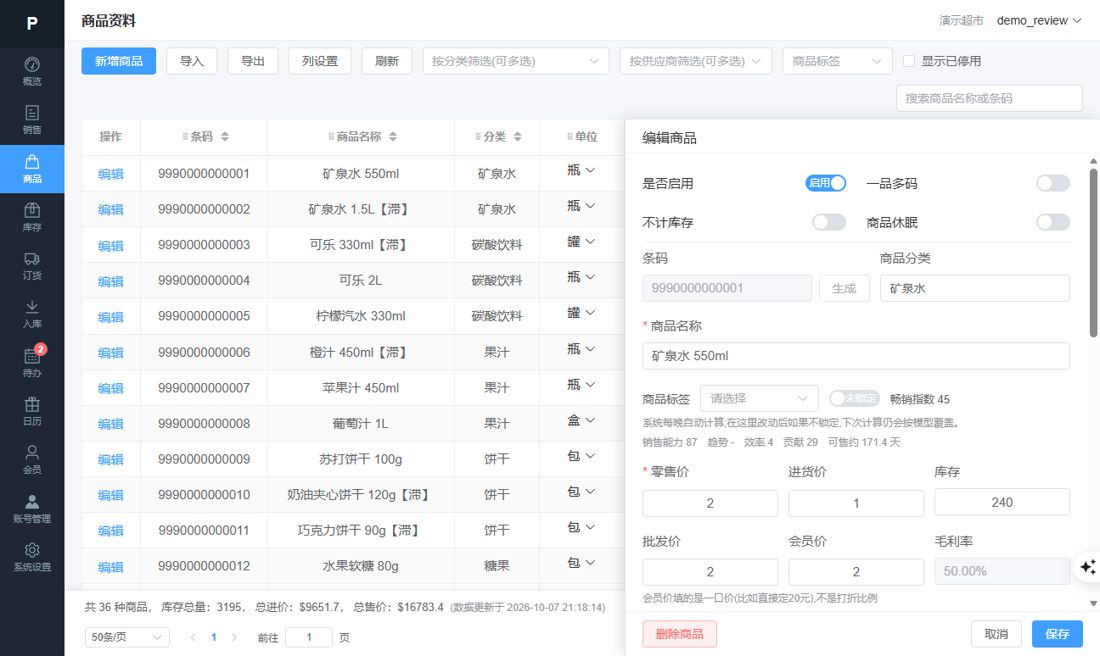This screenshot has width=1100, height=656.
Task: Click the 前往 page number input
Action: [309, 637]
